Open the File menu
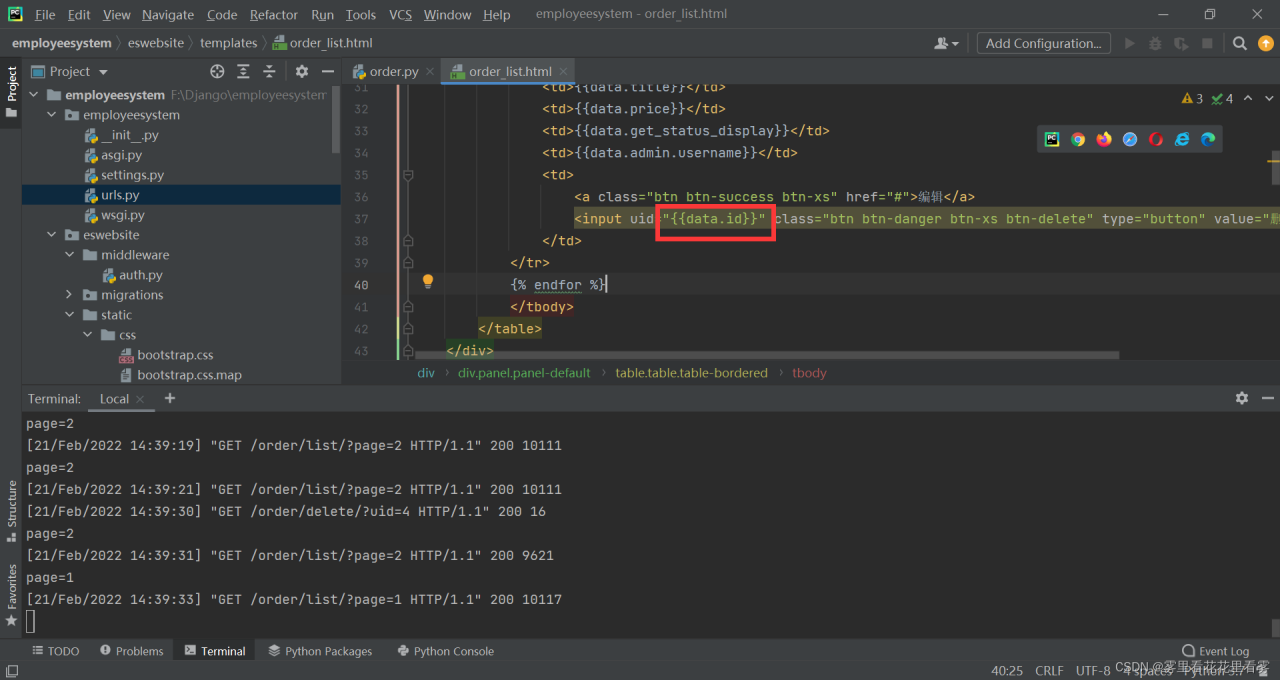The height and width of the screenshot is (680, 1280). pos(45,15)
